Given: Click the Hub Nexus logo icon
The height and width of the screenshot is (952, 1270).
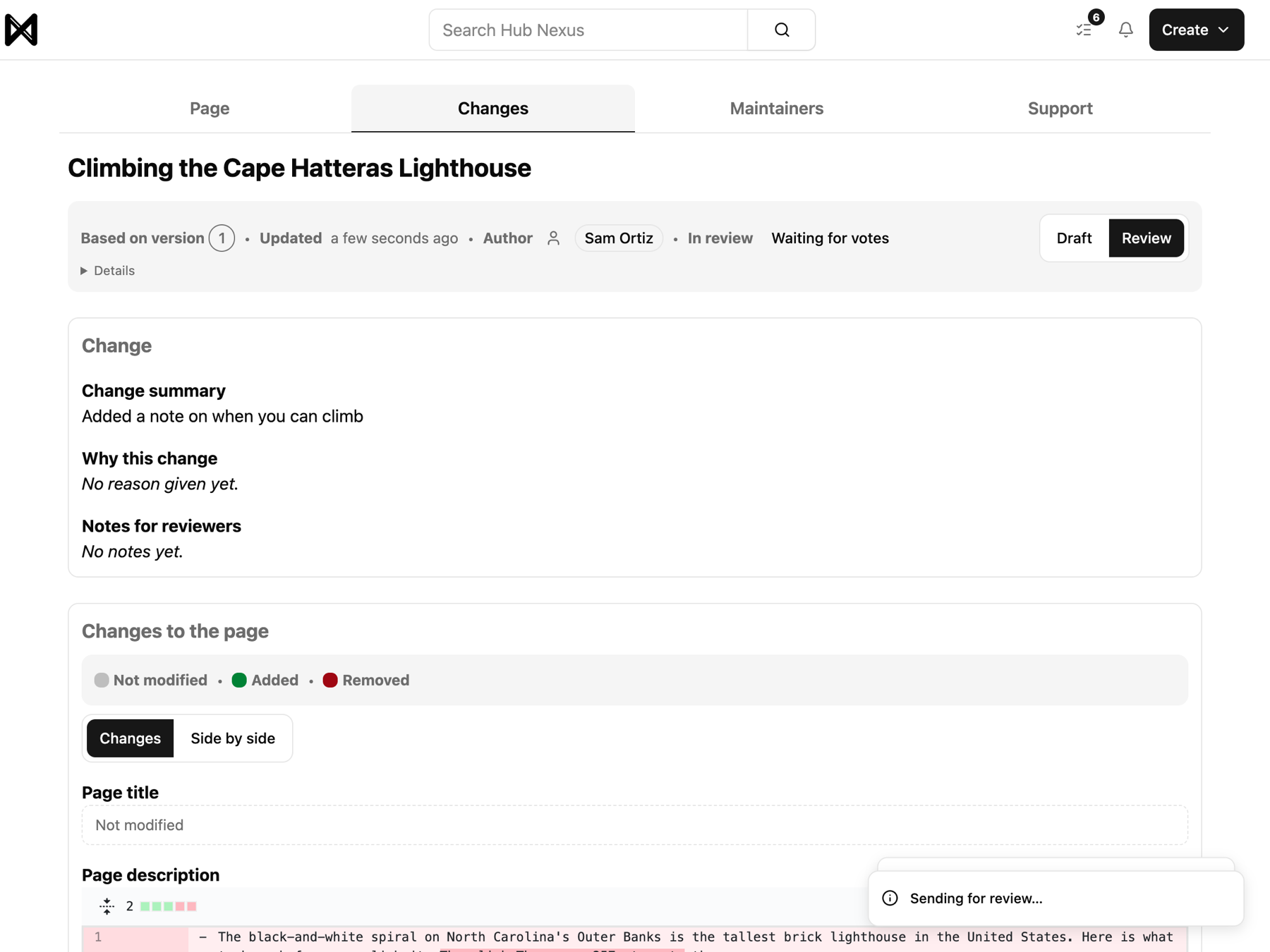Looking at the screenshot, I should [x=21, y=30].
